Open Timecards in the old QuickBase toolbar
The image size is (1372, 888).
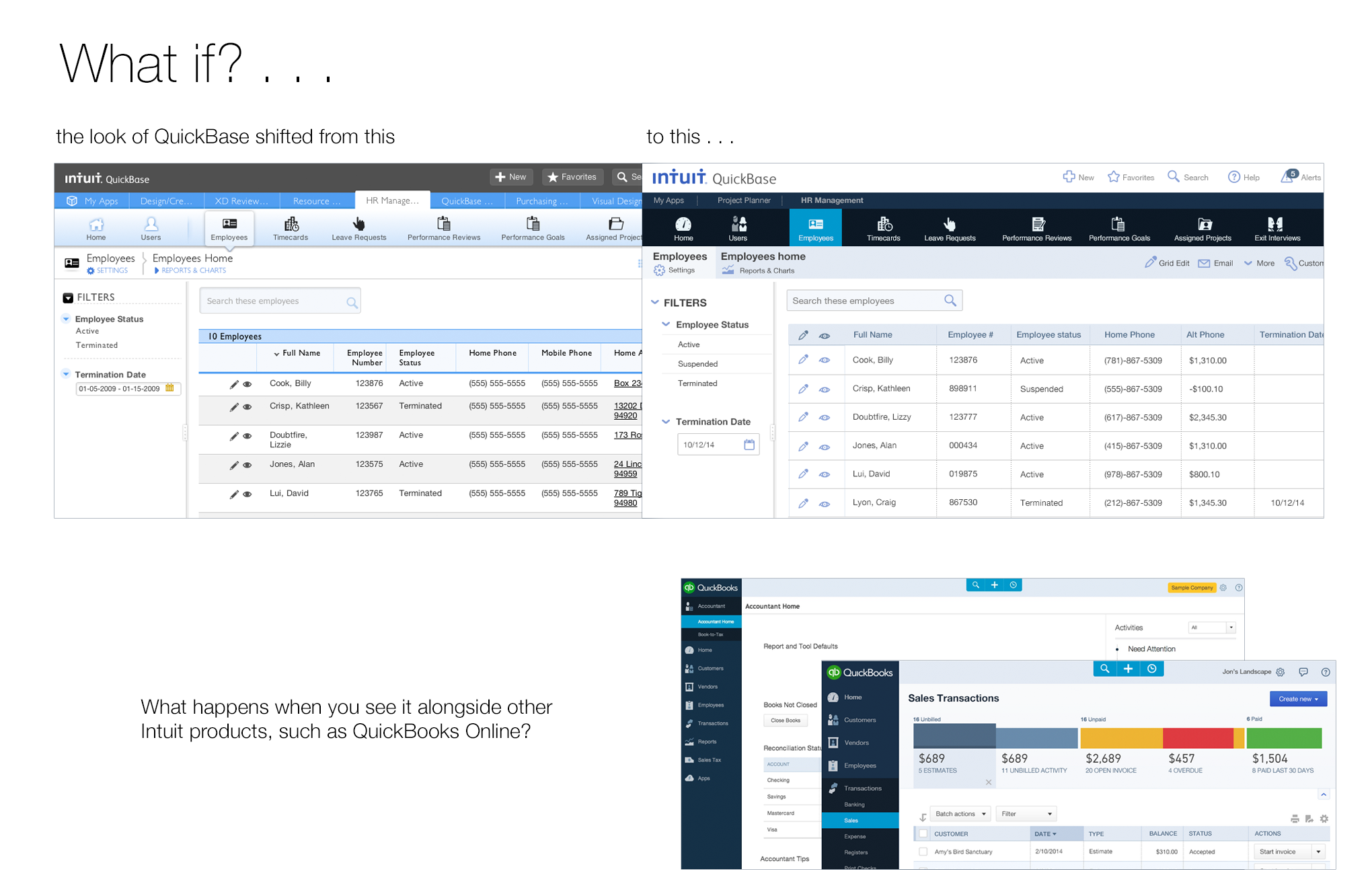pos(291,229)
